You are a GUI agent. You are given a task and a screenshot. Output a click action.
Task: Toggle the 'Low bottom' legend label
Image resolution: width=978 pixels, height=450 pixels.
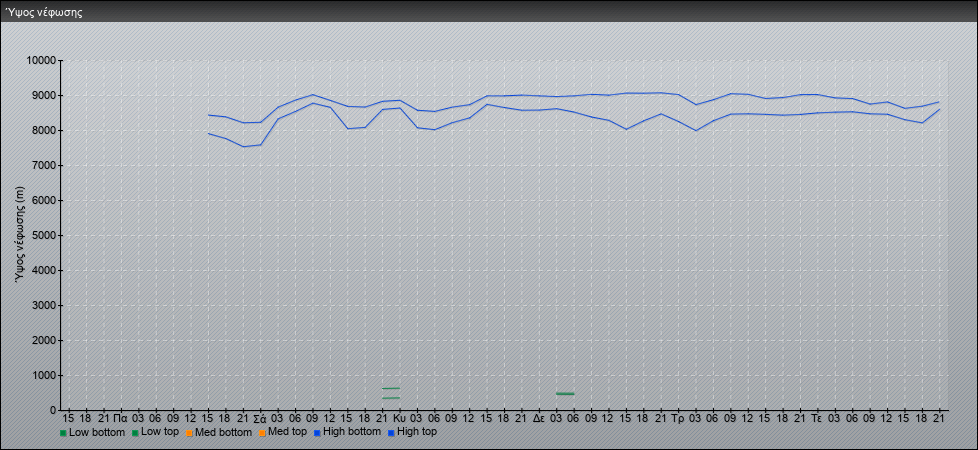click(x=97, y=432)
